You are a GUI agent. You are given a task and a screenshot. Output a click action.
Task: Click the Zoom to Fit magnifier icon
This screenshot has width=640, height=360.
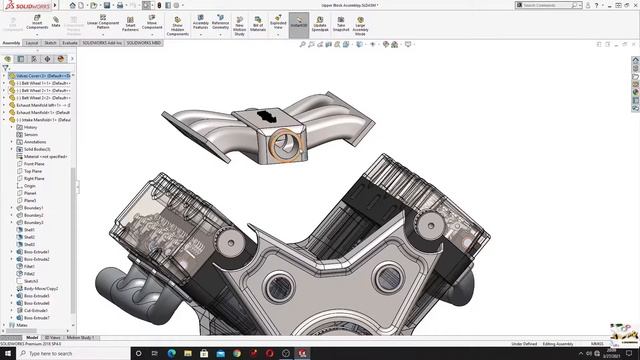coord(302,44)
